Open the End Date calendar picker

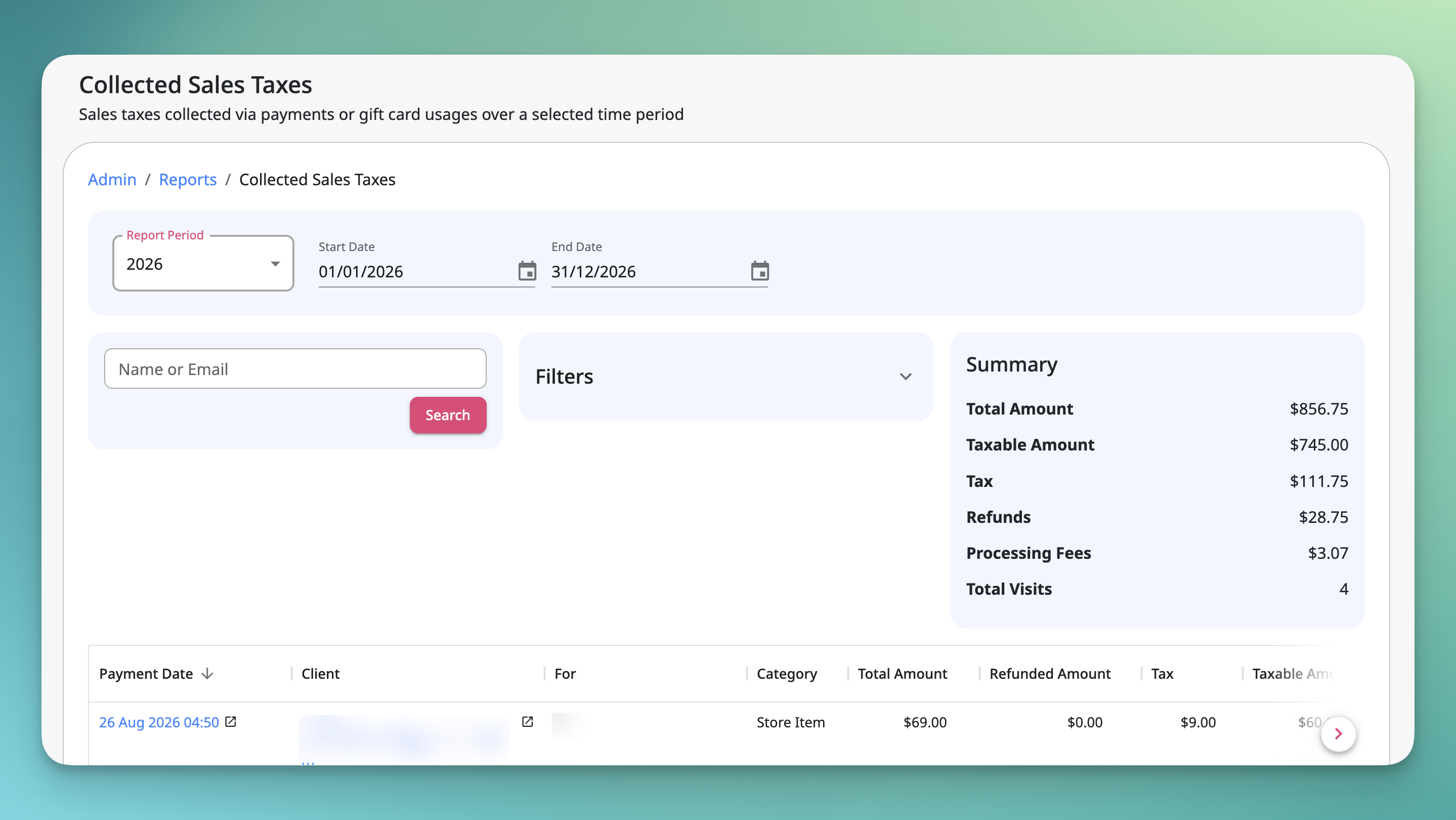[760, 271]
